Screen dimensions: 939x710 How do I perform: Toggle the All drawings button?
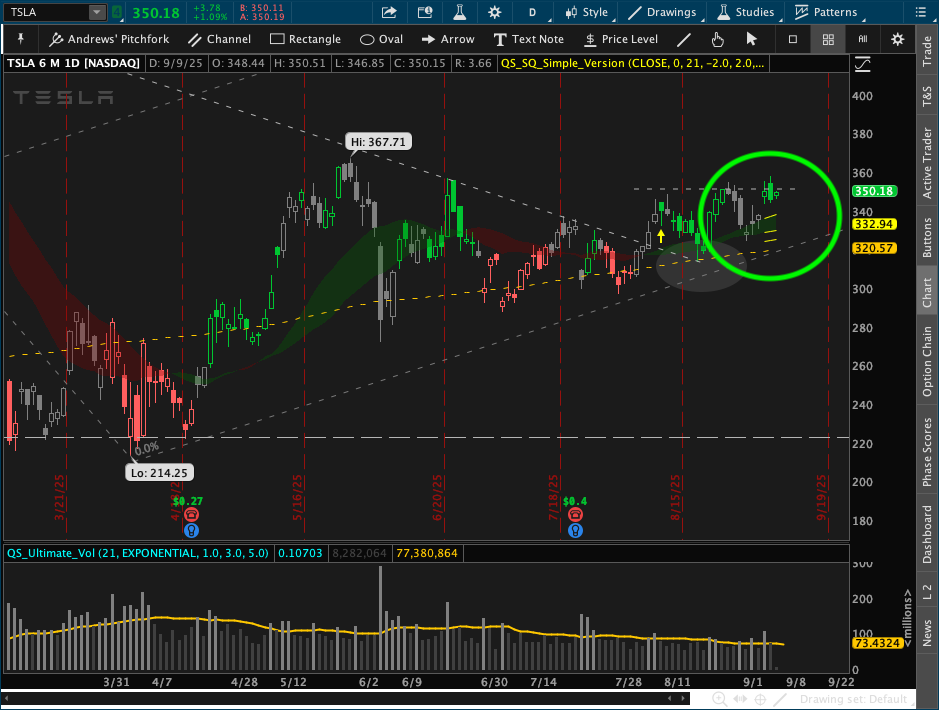click(x=862, y=39)
